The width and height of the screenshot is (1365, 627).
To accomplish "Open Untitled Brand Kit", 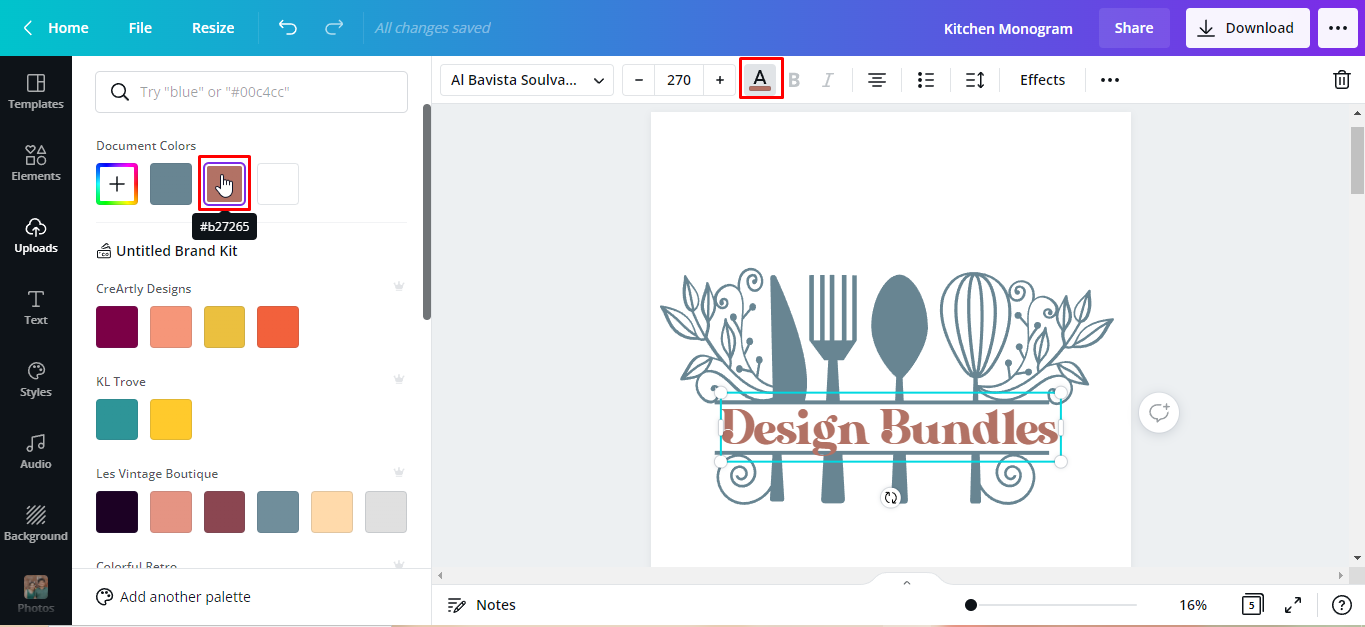I will click(167, 251).
